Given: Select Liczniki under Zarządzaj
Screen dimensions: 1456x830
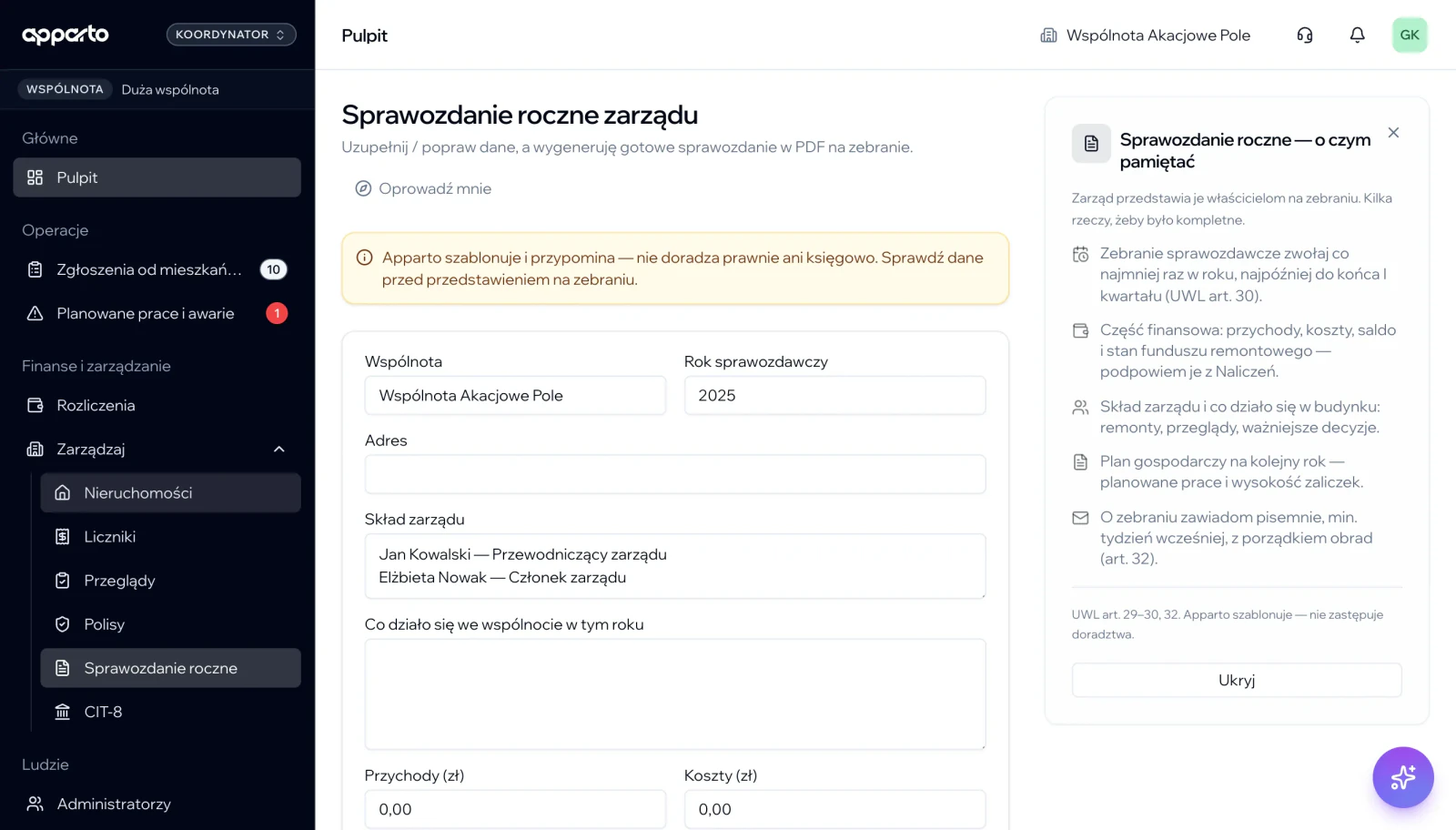Looking at the screenshot, I should click(x=170, y=537).
